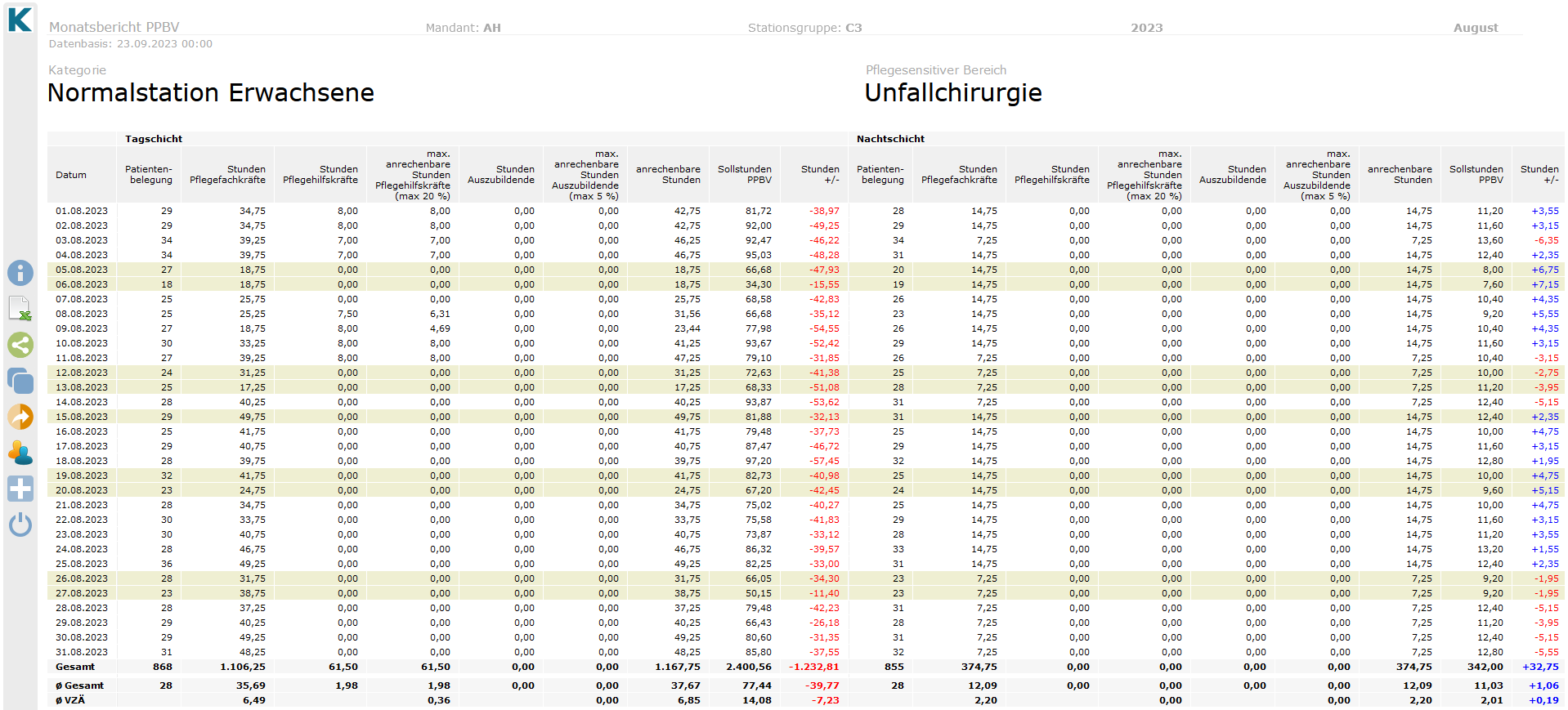The width and height of the screenshot is (1568, 710).
Task: Click the month August in header
Action: (x=1476, y=28)
